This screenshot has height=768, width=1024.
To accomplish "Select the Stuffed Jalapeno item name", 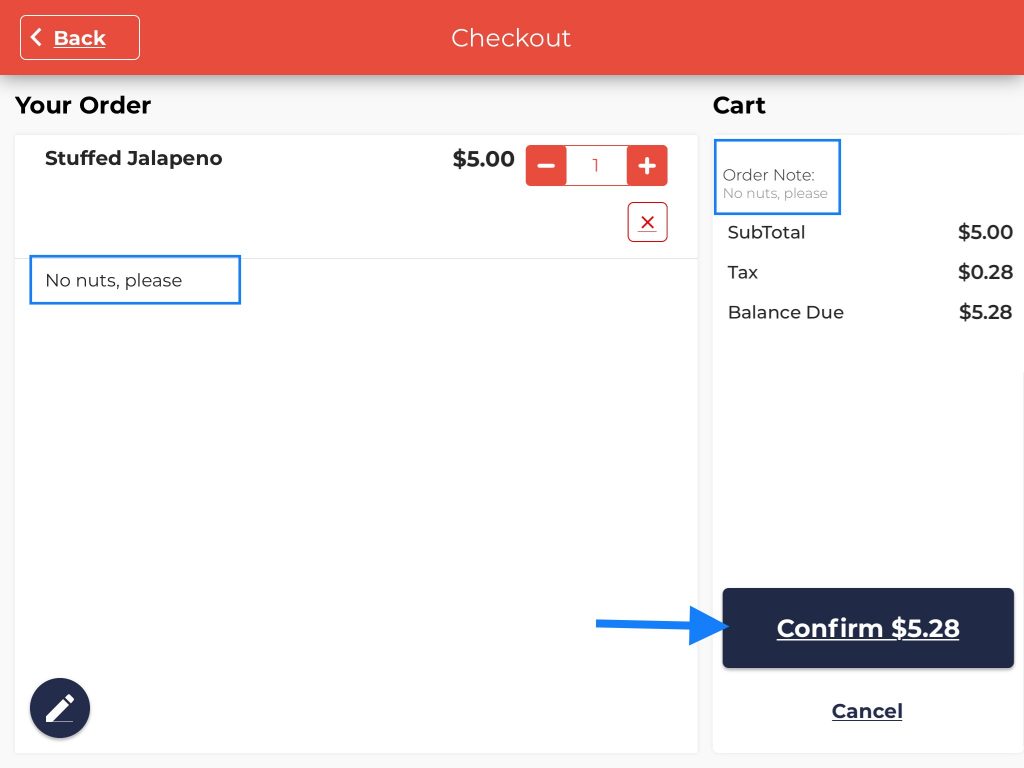I will click(134, 158).
